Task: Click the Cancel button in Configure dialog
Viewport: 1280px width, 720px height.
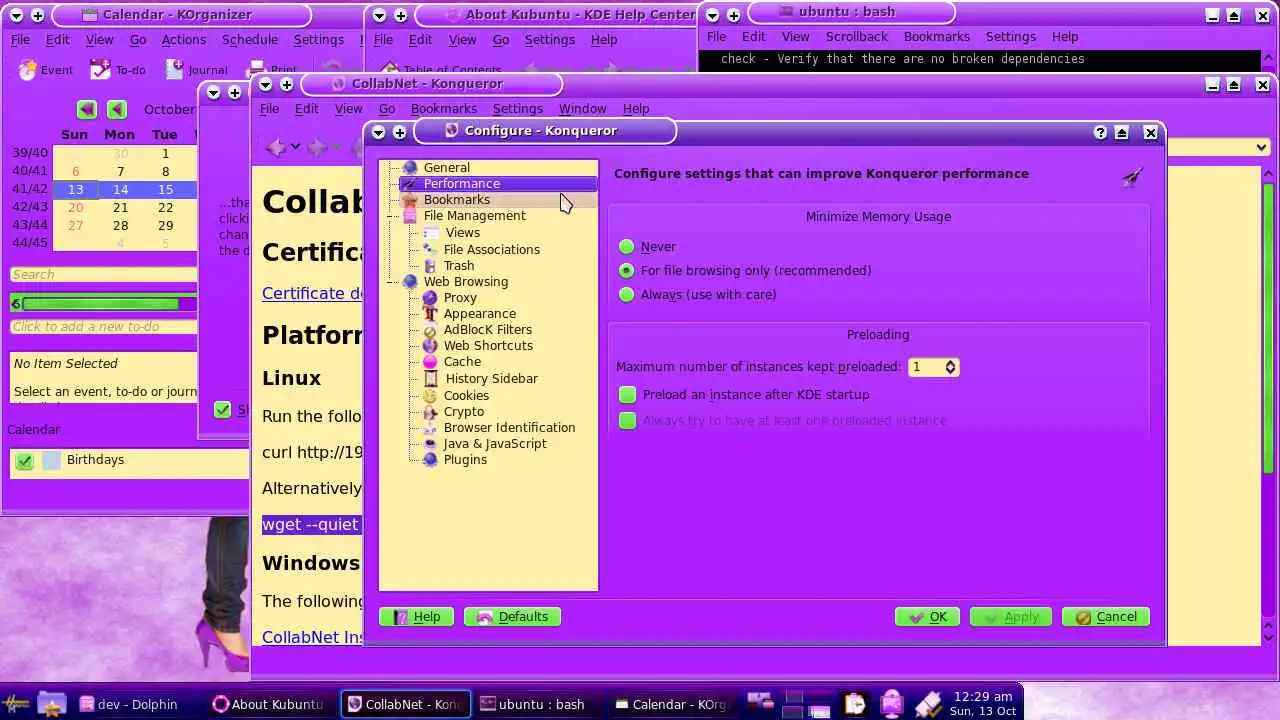Action: (x=1106, y=616)
